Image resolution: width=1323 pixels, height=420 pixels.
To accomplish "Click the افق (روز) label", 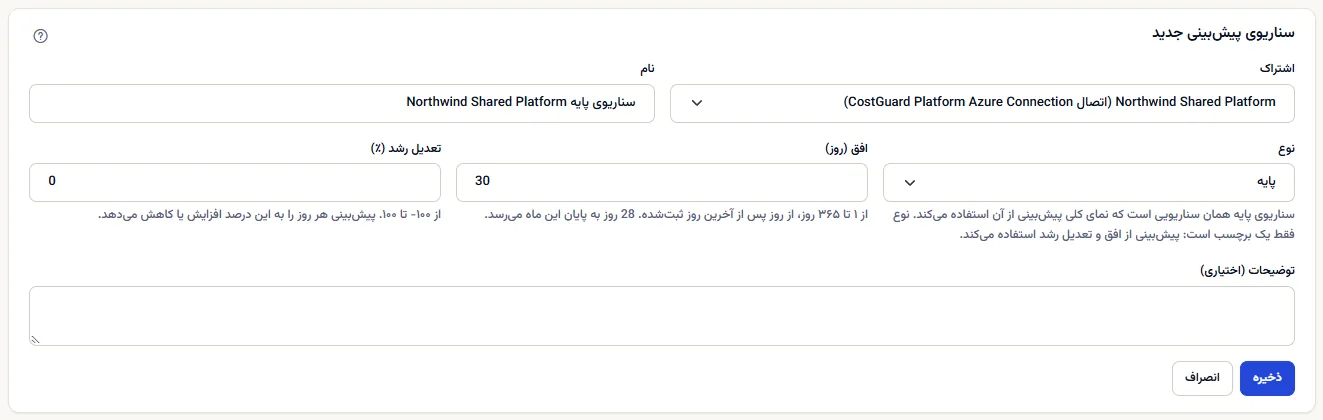I will point(846,147).
